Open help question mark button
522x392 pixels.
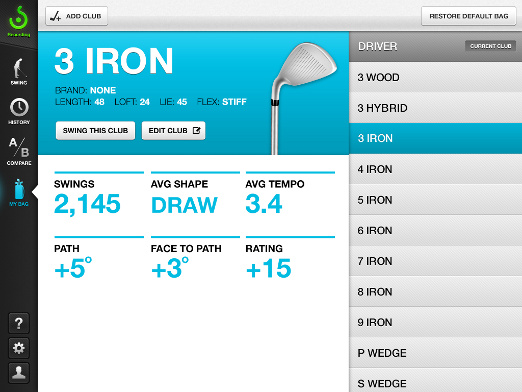point(19,323)
